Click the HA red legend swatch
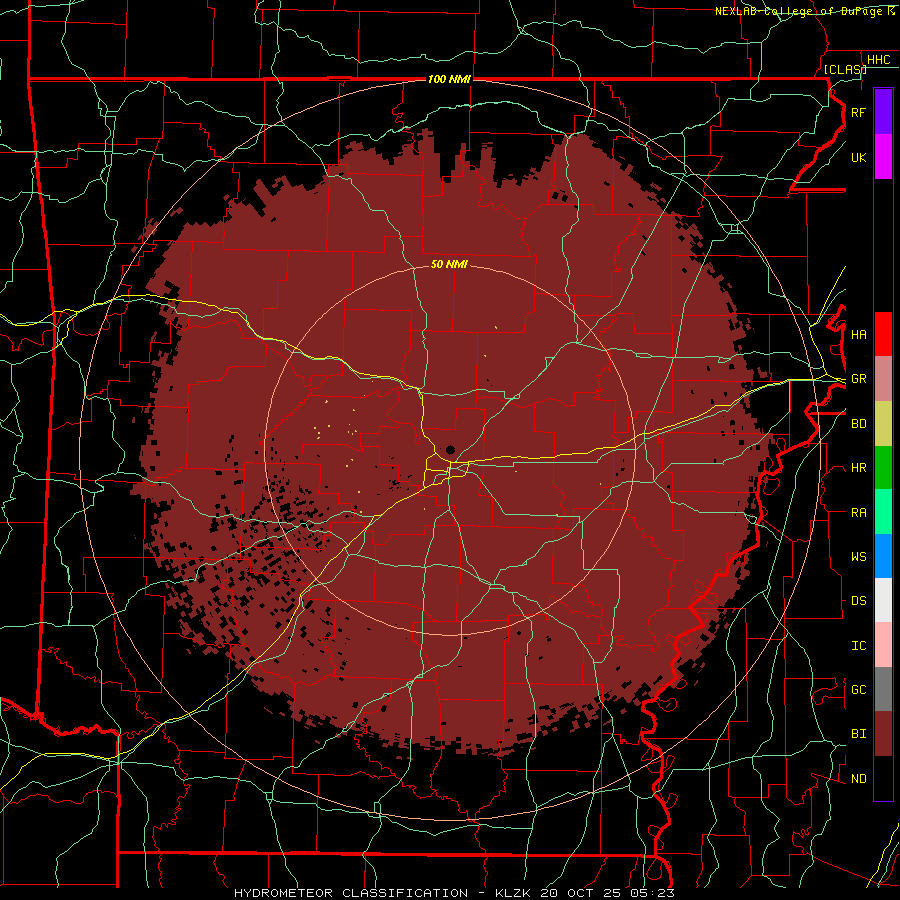Viewport: 900px width, 900px height. coord(883,334)
